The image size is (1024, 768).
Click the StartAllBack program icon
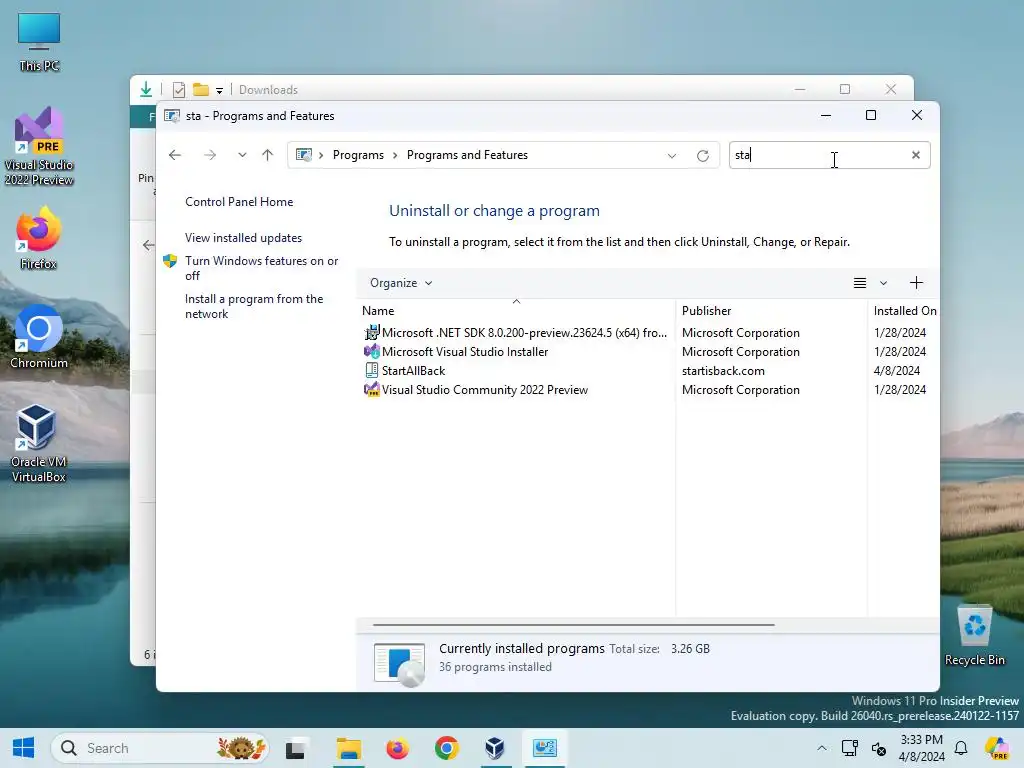point(372,370)
